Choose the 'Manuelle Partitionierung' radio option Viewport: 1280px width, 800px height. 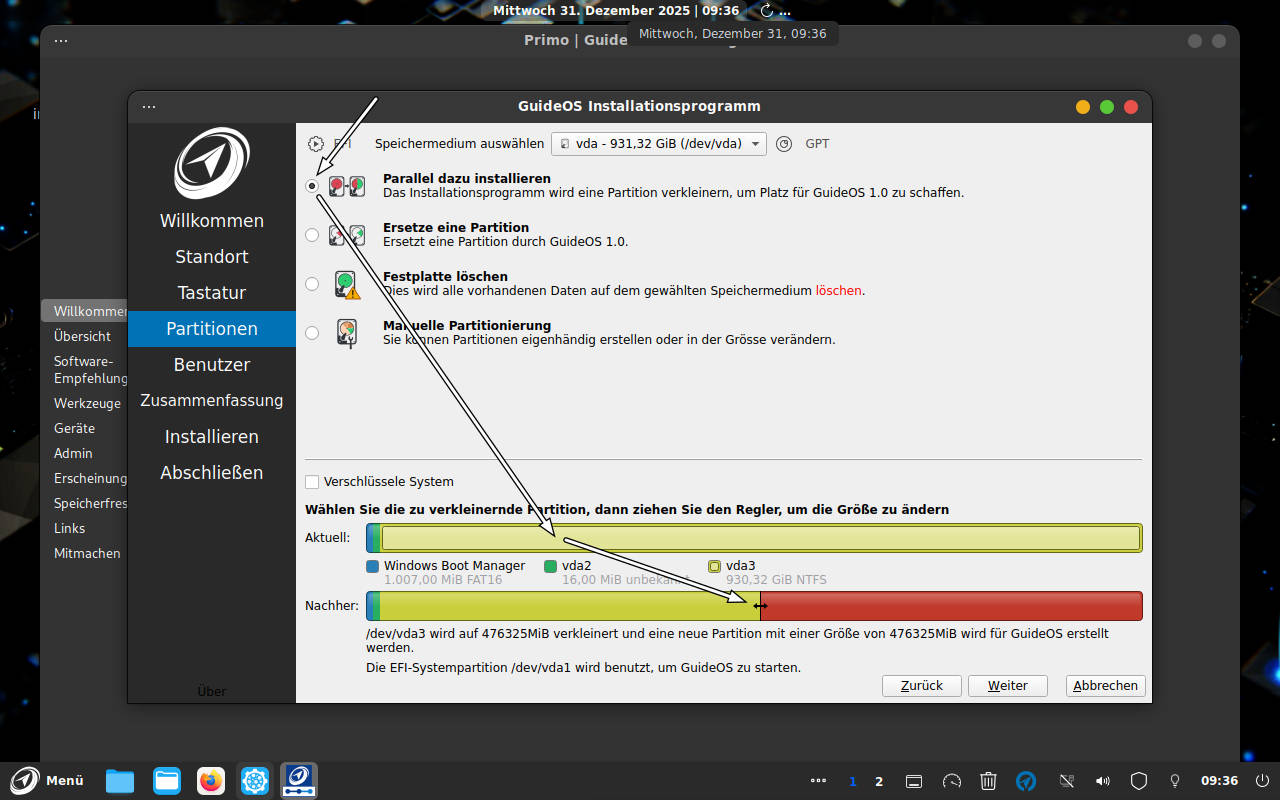tap(312, 333)
